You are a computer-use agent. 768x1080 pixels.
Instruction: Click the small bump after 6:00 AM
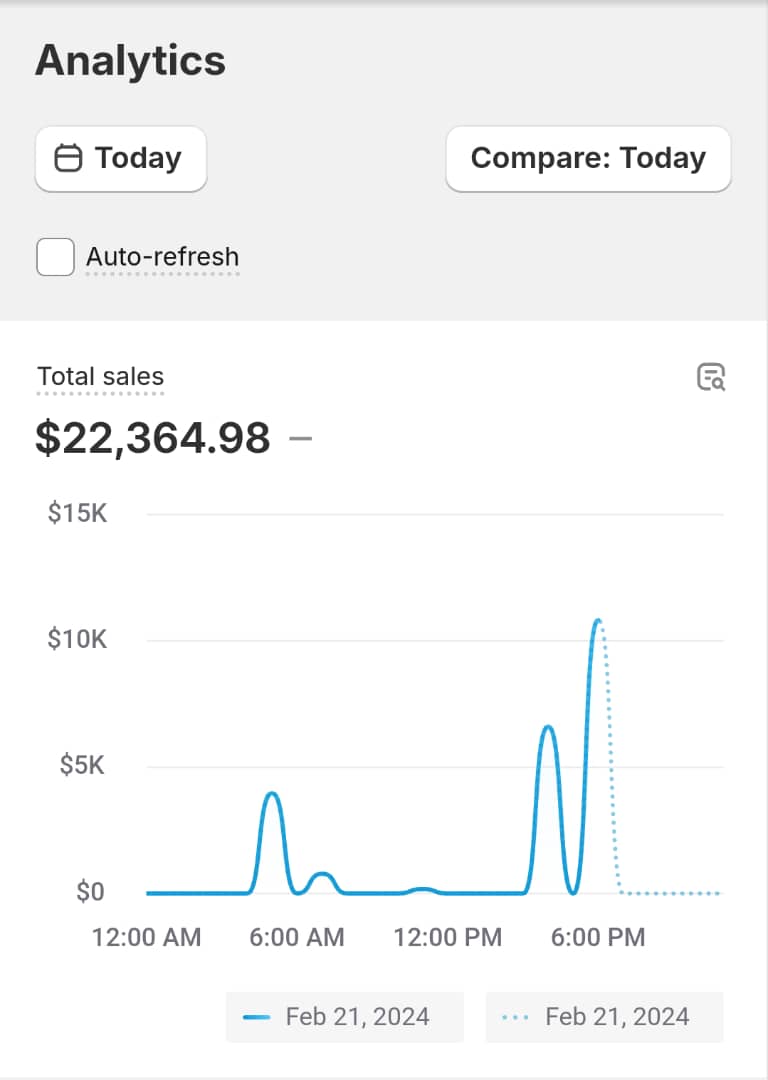321,875
